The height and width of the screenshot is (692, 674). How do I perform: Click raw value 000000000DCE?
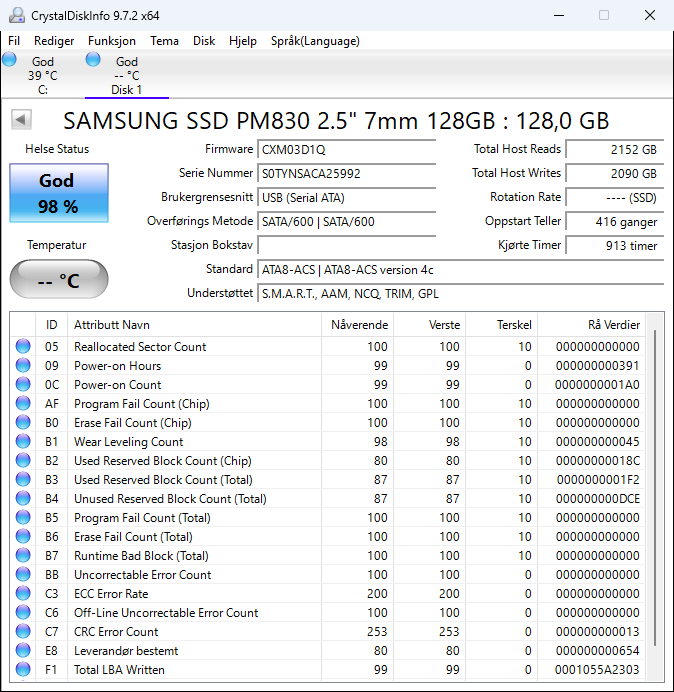[x=598, y=499]
